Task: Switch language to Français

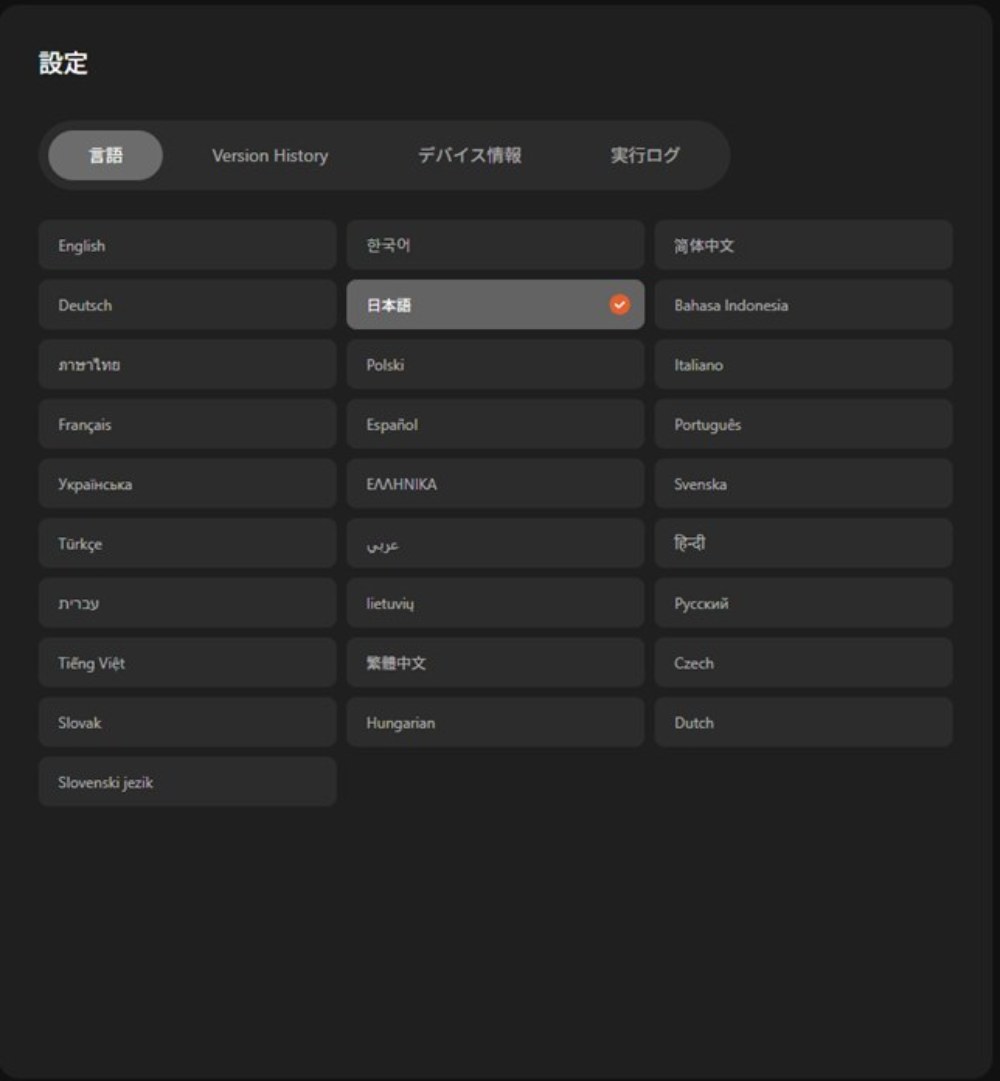Action: [x=187, y=425]
